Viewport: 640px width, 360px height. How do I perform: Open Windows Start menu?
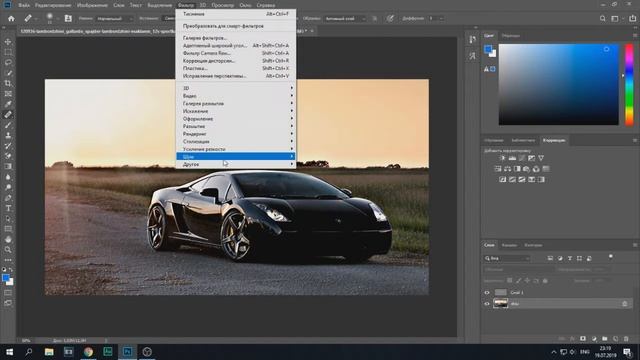coord(9,352)
